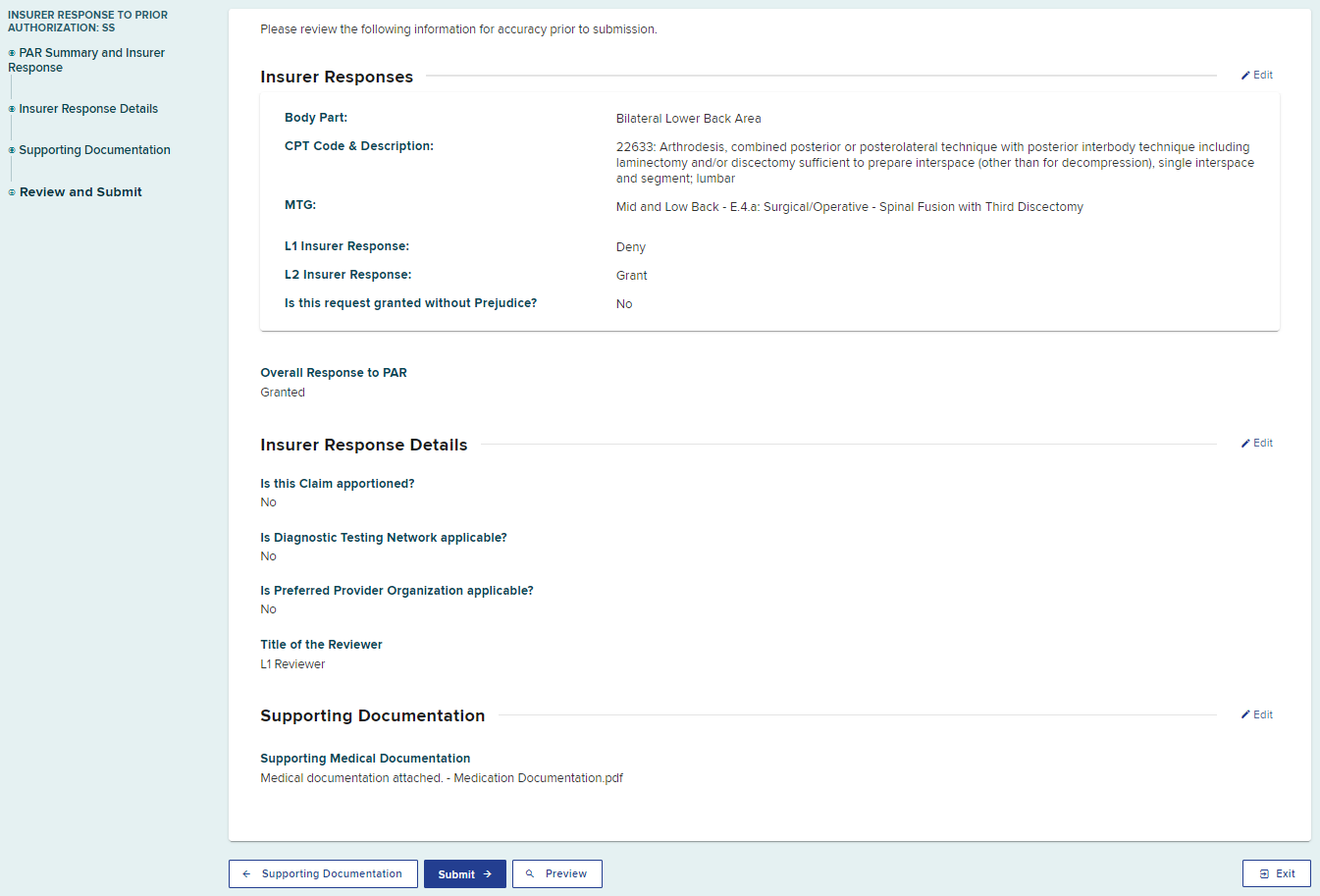Go to Insurer Response Details in the sidebar
Image resolution: width=1320 pixels, height=896 pixels.
[x=88, y=109]
